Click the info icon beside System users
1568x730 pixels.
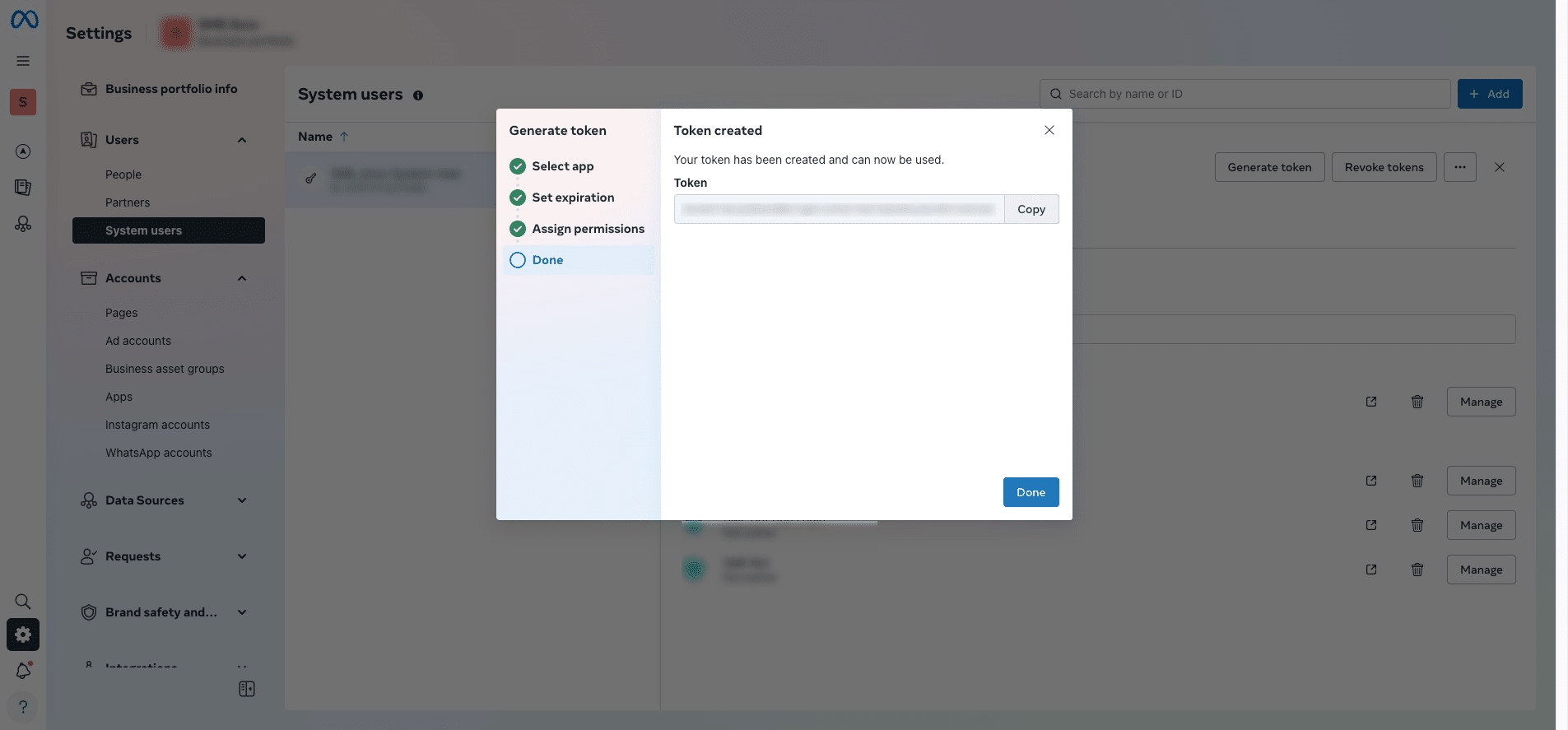click(x=418, y=95)
